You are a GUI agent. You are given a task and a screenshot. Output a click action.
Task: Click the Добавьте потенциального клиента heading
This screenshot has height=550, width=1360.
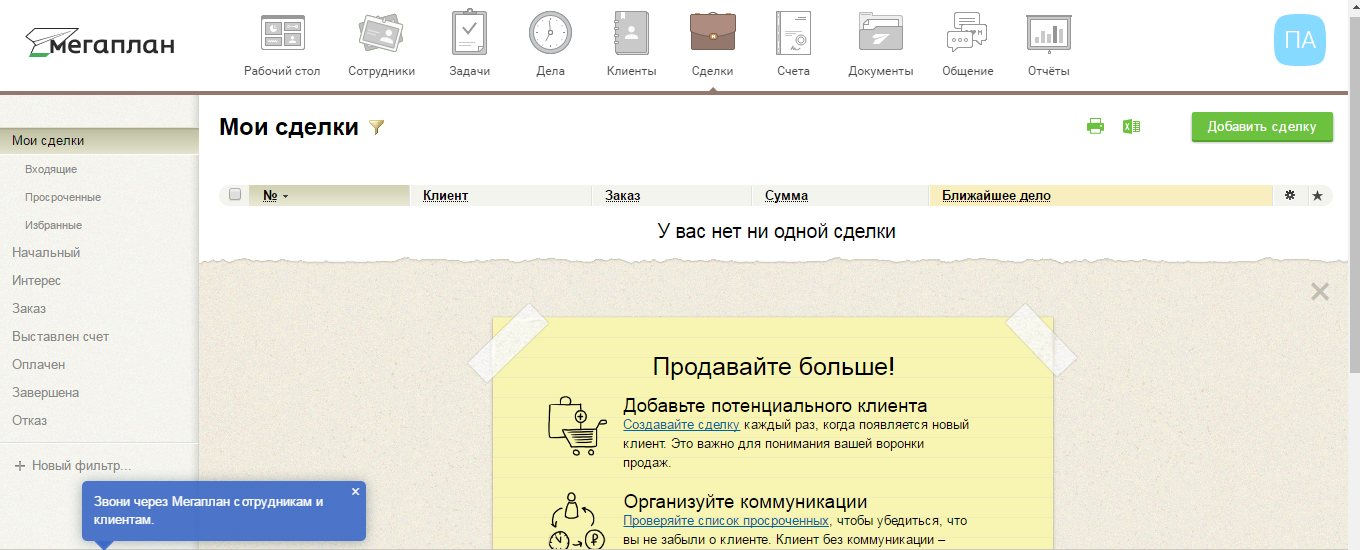coord(775,406)
